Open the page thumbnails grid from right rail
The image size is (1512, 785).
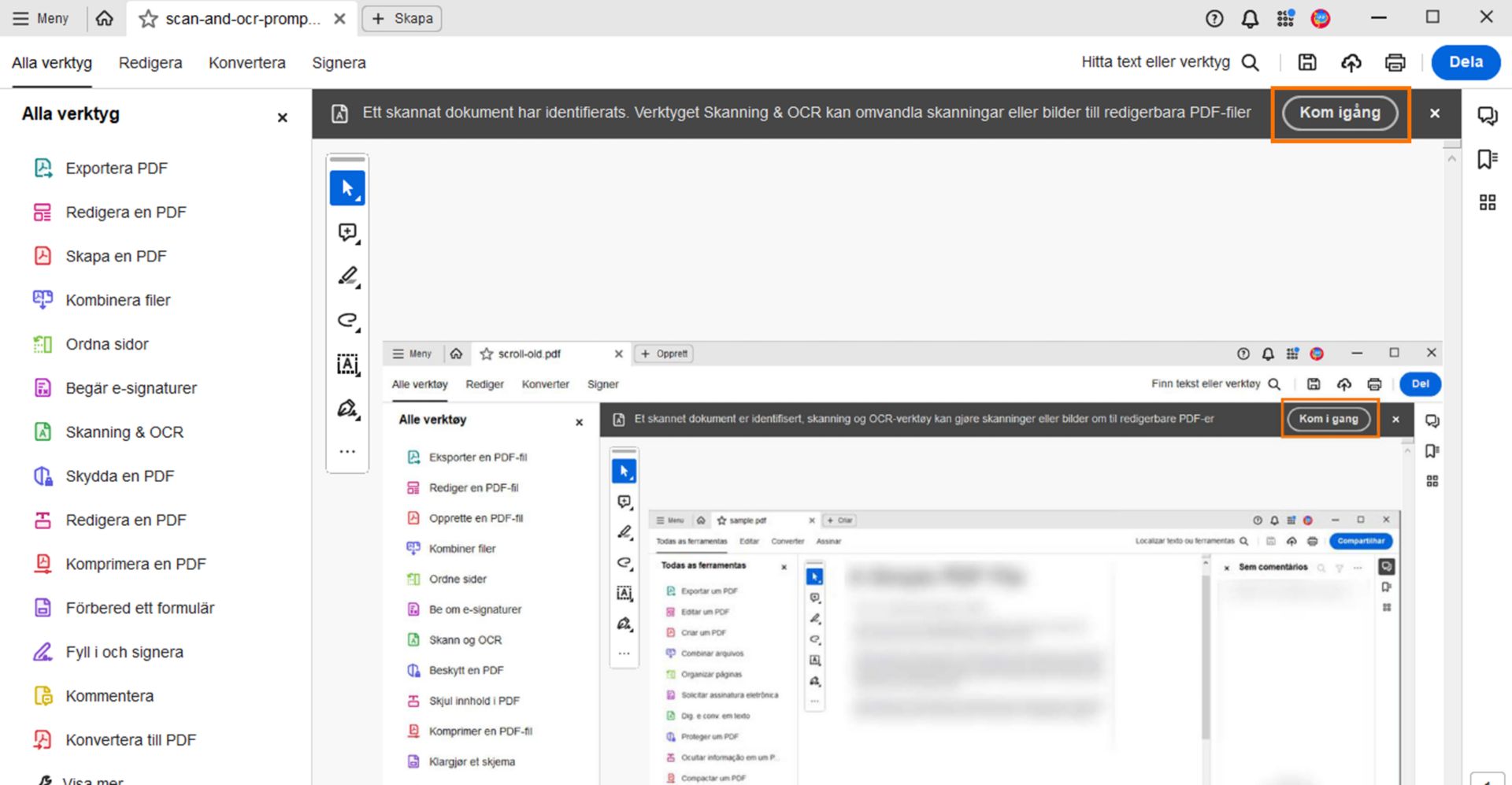pos(1487,202)
